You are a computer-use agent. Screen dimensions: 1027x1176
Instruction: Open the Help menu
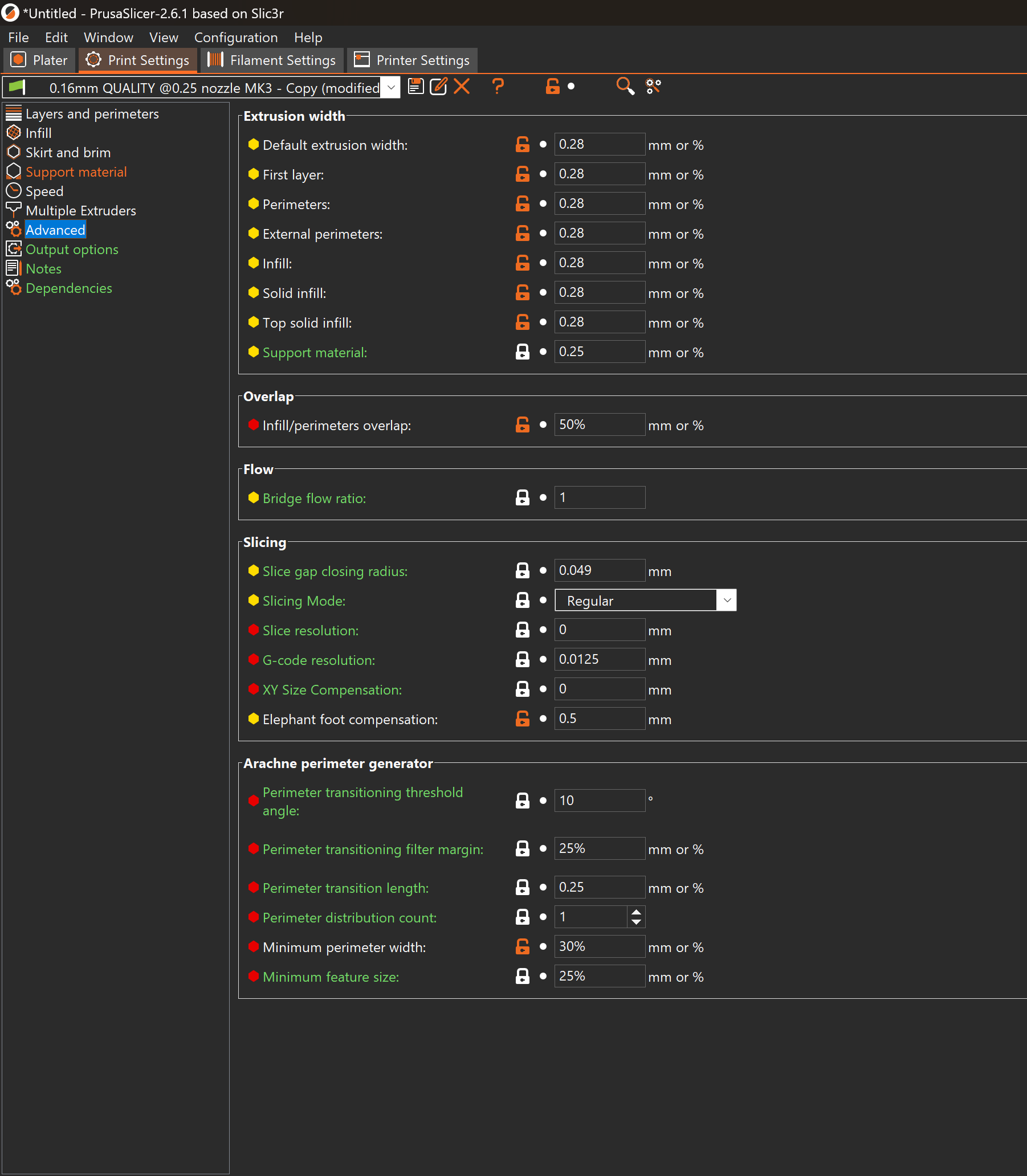pyautogui.click(x=308, y=38)
